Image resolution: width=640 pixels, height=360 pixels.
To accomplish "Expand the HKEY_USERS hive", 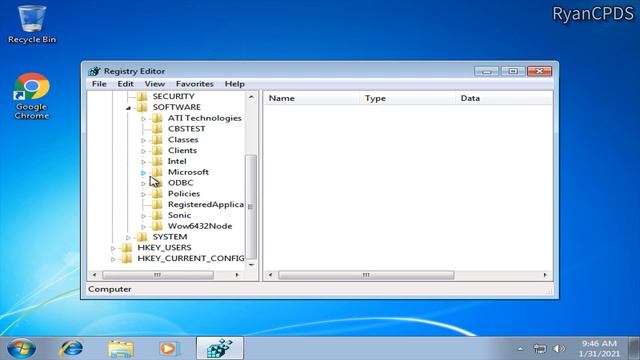I will pos(113,248).
